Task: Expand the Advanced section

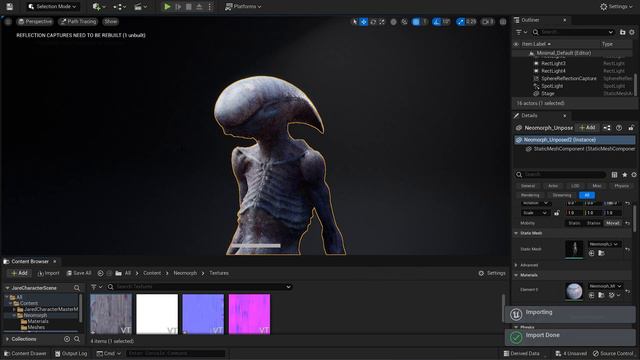Action: coord(516,265)
